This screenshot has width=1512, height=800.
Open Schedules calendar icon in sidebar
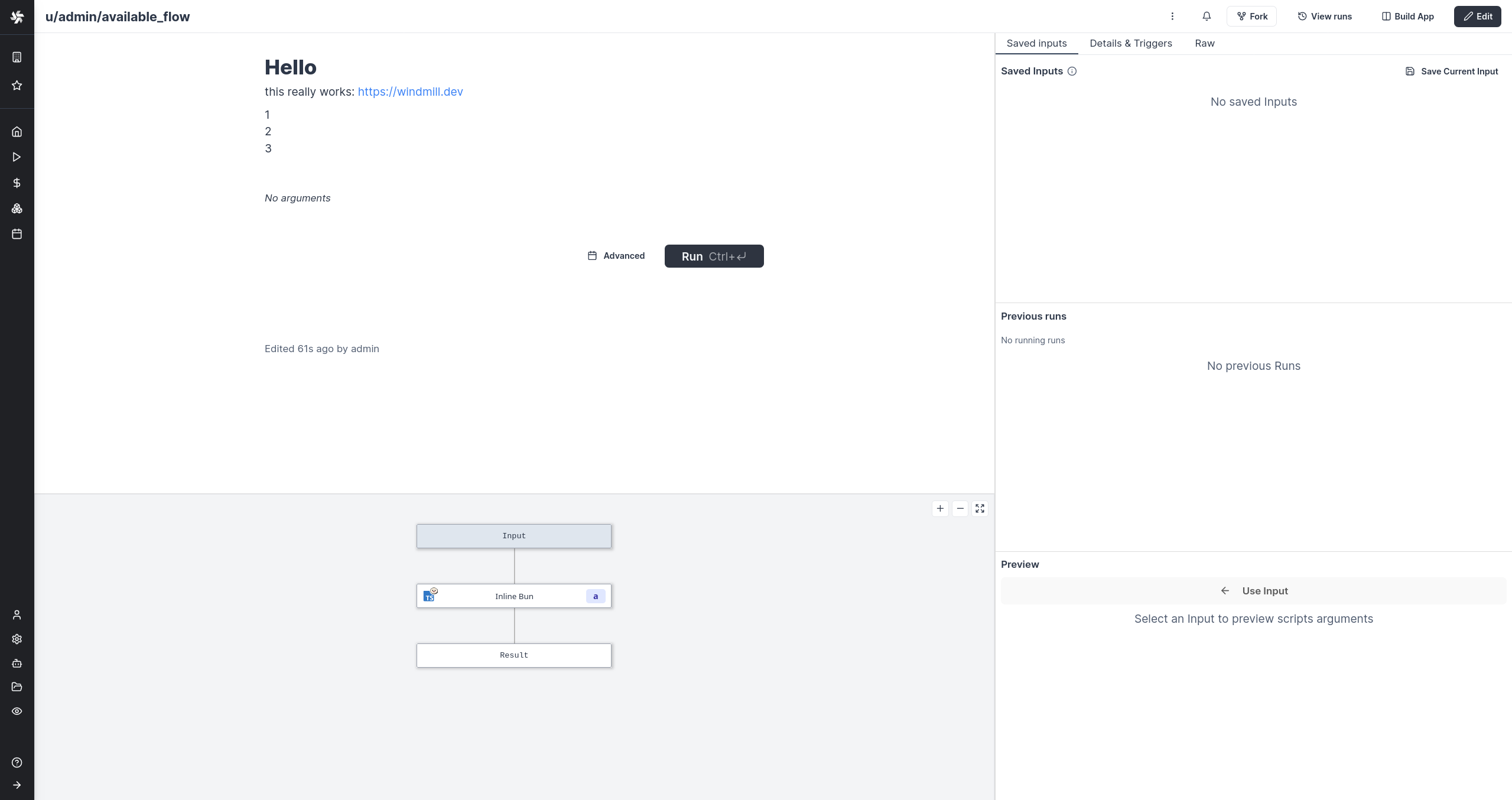click(17, 234)
